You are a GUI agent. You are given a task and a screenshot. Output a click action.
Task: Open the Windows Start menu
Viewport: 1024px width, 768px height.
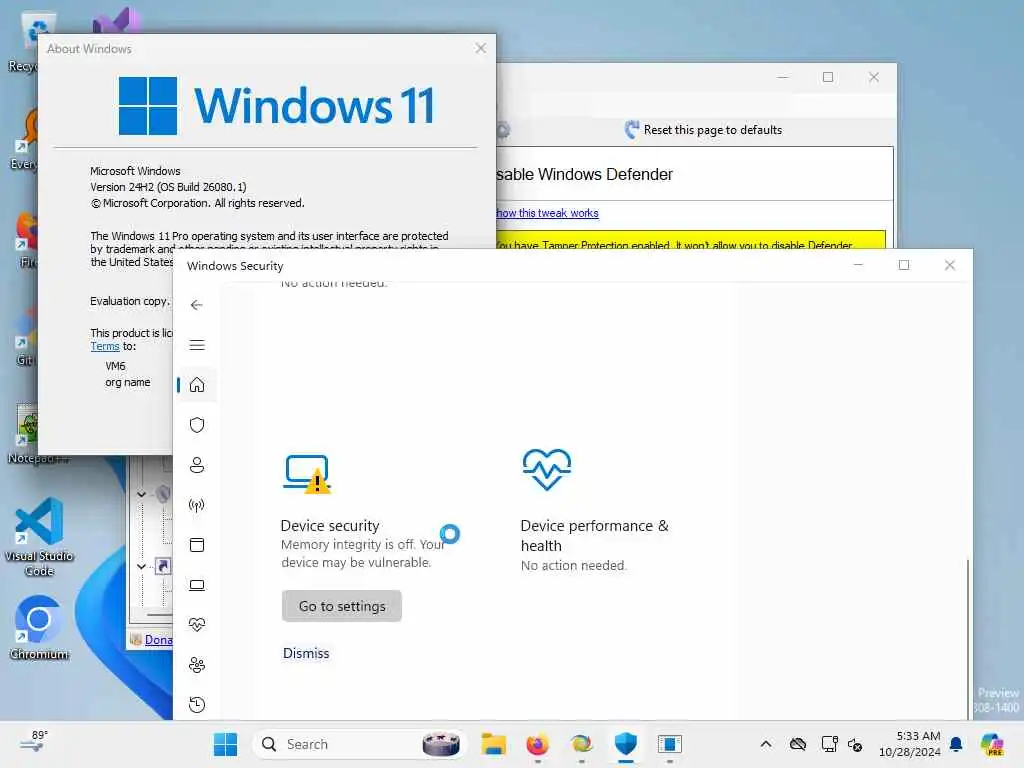pyautogui.click(x=225, y=744)
